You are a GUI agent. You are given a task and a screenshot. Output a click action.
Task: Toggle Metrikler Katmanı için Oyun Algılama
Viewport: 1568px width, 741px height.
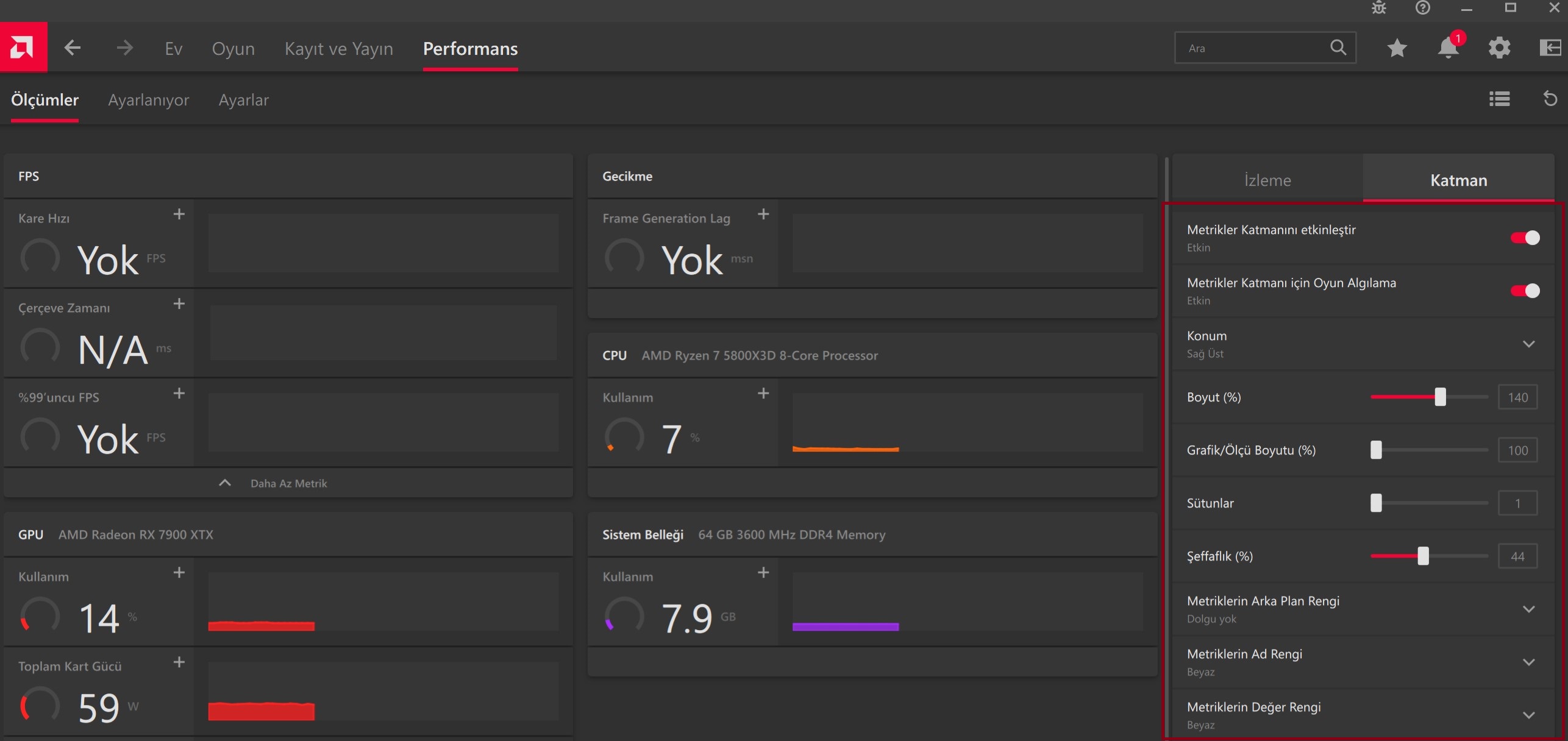click(1525, 291)
